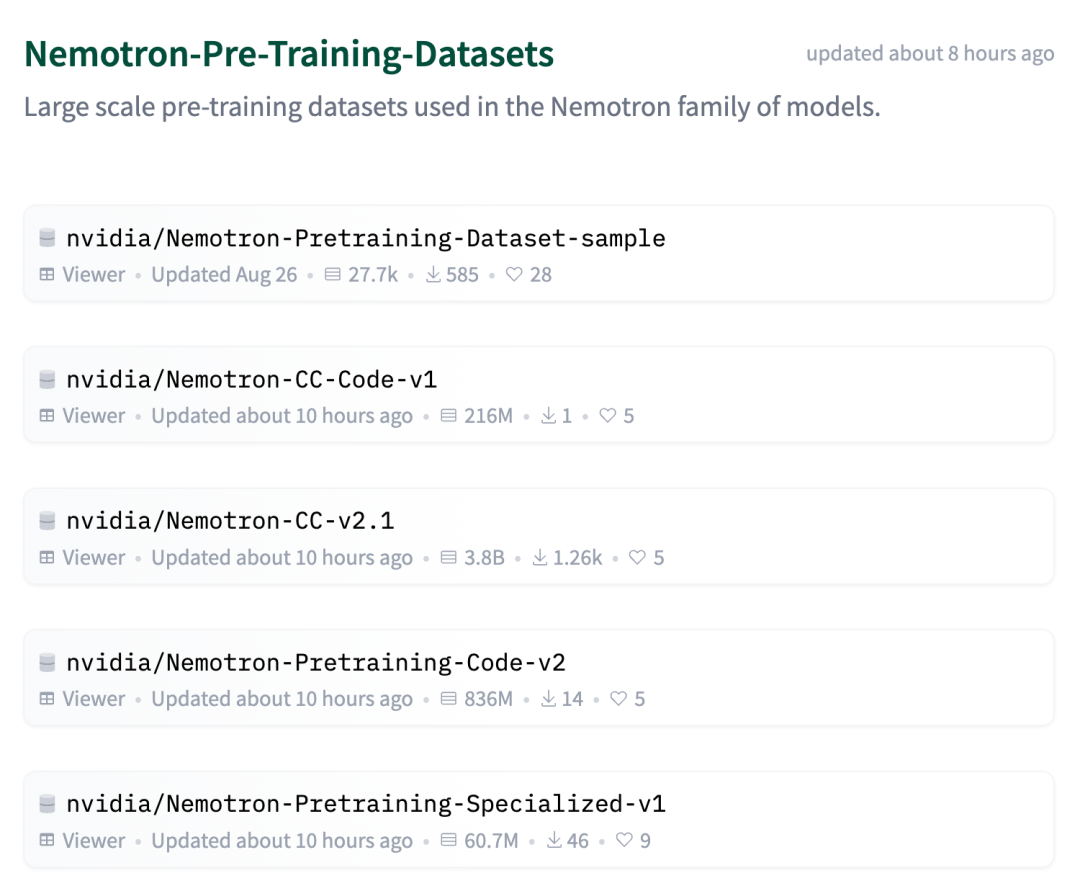
Task: Click the dataset icon beside Nemotron-CC-Code-v1
Action: point(47,379)
